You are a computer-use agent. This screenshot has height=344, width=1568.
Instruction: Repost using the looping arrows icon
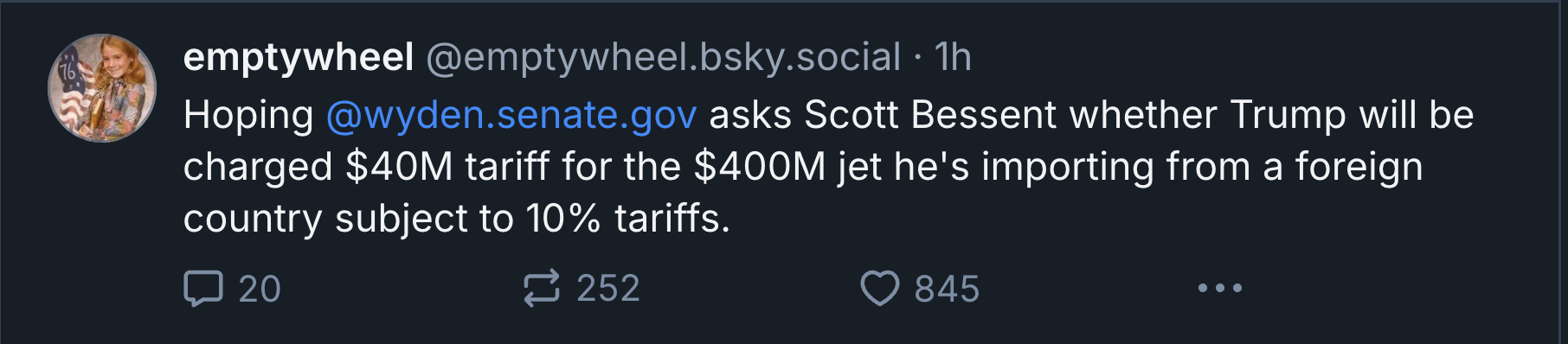coord(542,289)
